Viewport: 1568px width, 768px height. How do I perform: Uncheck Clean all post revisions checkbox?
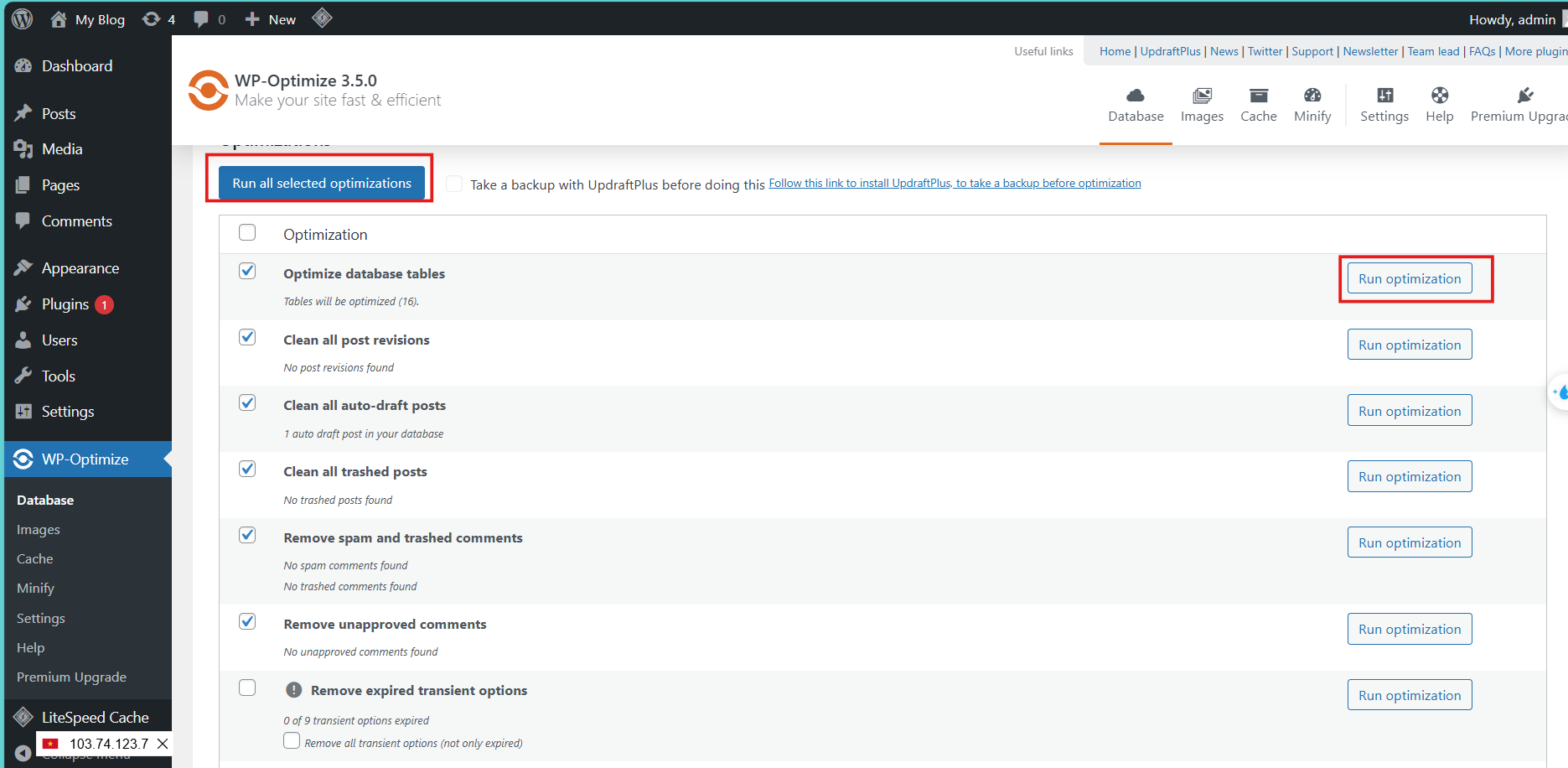[247, 337]
